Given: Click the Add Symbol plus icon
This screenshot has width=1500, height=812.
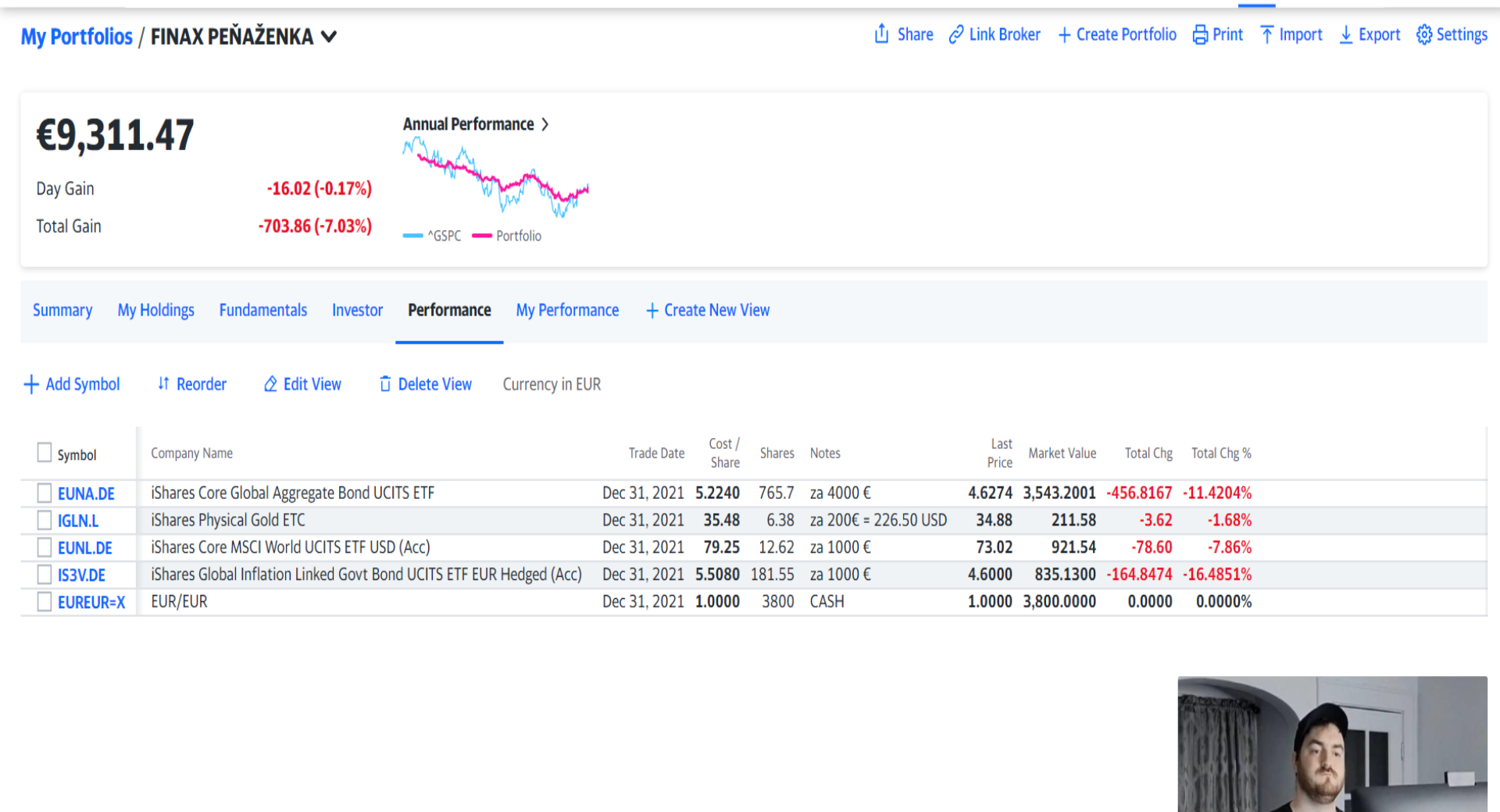Looking at the screenshot, I should click(31, 384).
